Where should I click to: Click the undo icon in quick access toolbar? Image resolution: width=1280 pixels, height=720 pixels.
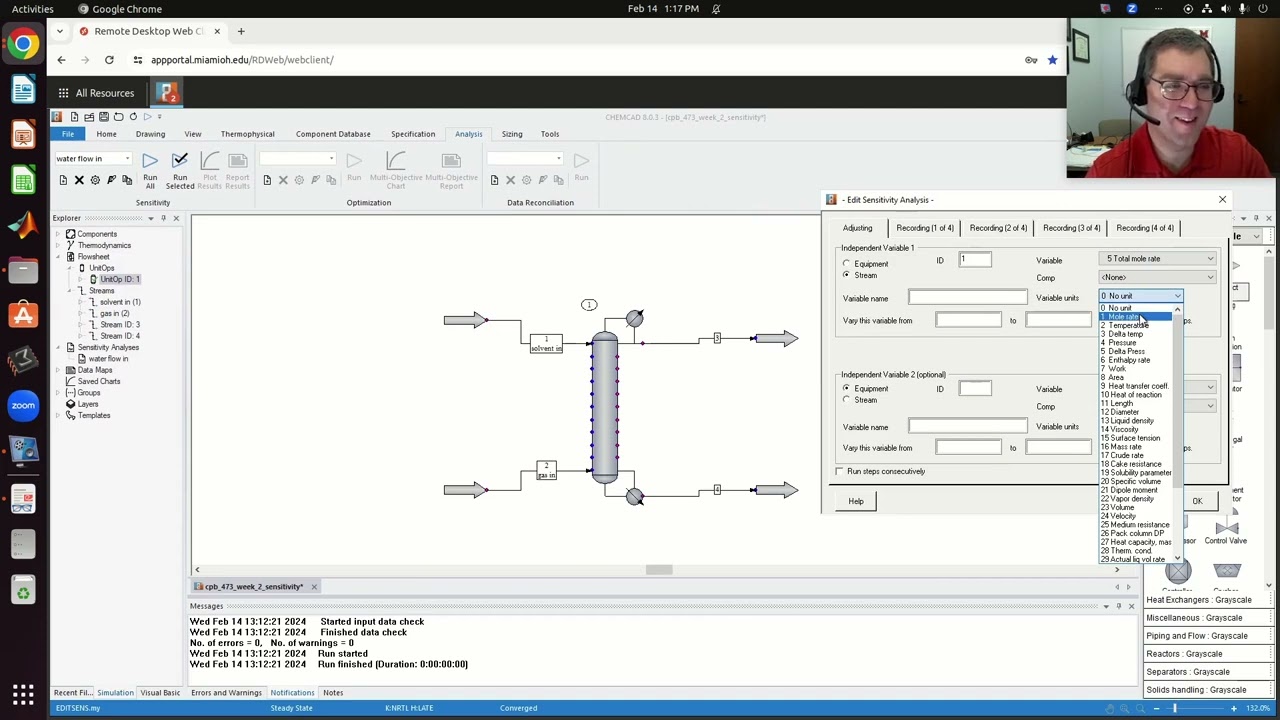[x=118, y=117]
